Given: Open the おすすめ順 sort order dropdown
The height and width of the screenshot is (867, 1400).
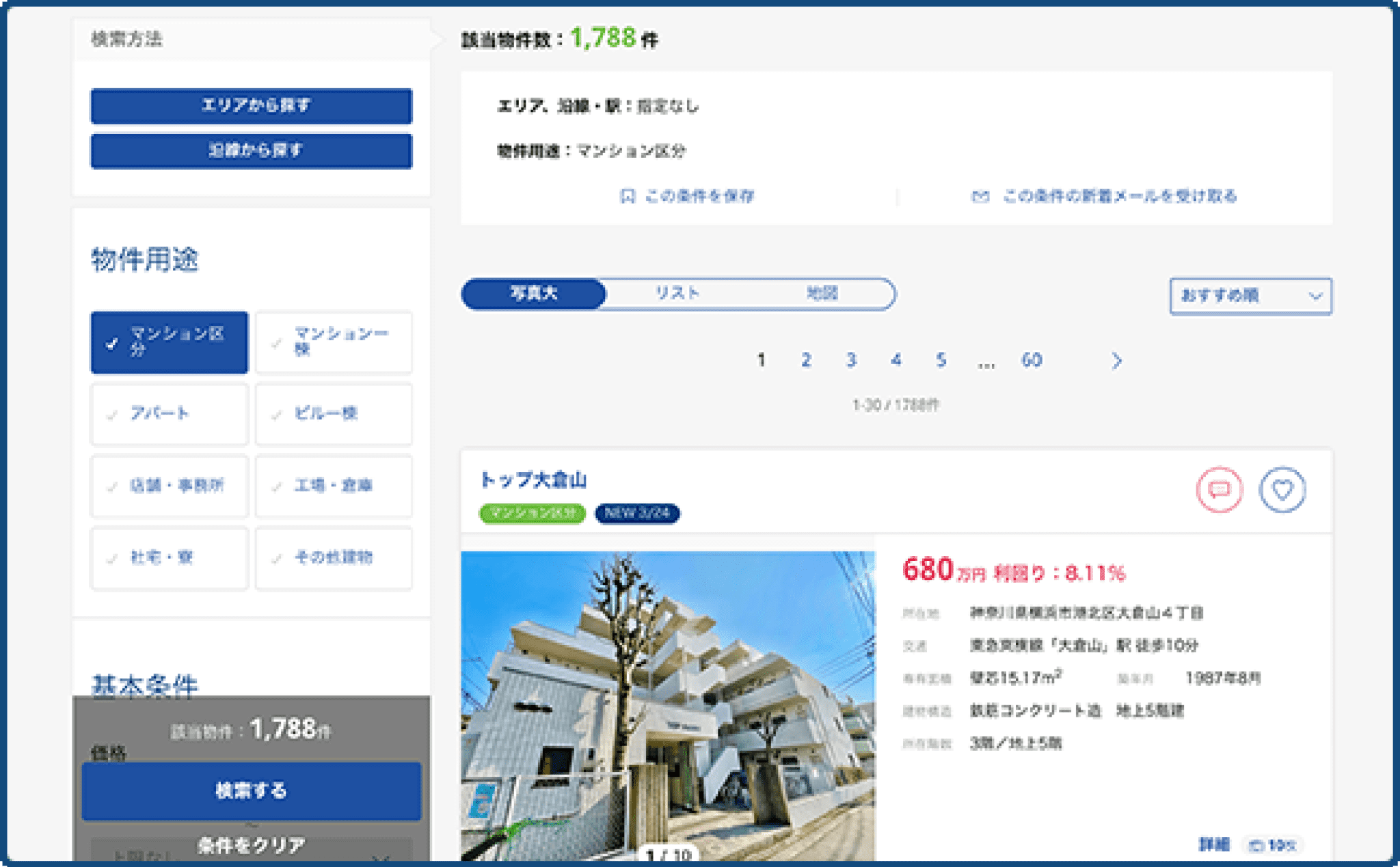Looking at the screenshot, I should (1250, 296).
